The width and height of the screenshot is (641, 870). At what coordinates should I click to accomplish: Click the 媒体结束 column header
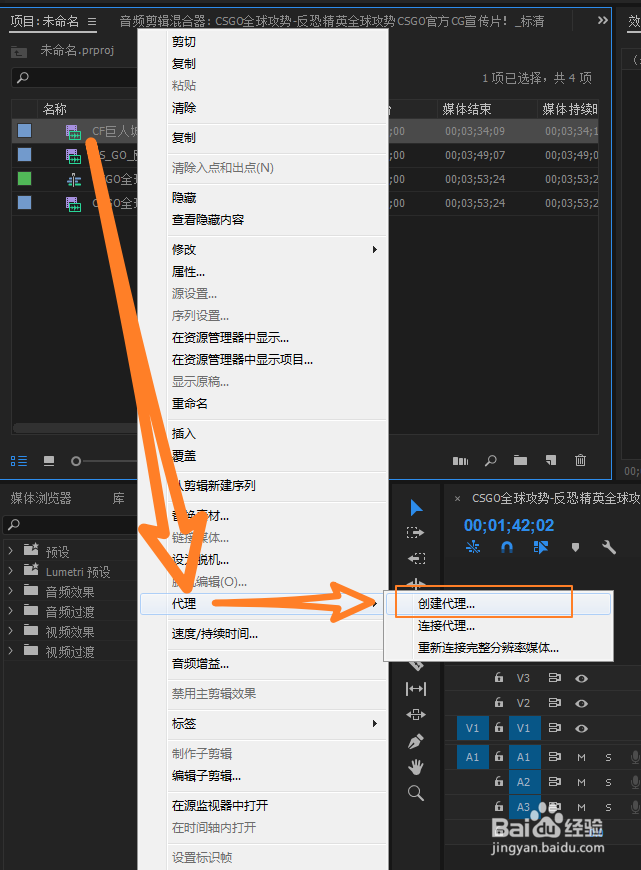[467, 109]
